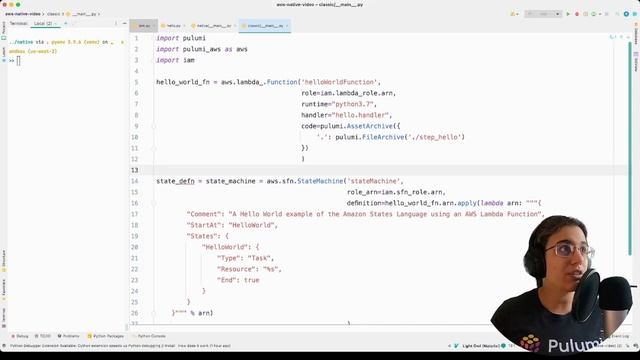640x360 pixels.
Task: Hide the Terminal panel with minimize icon
Action: pyautogui.click(x=124, y=23)
